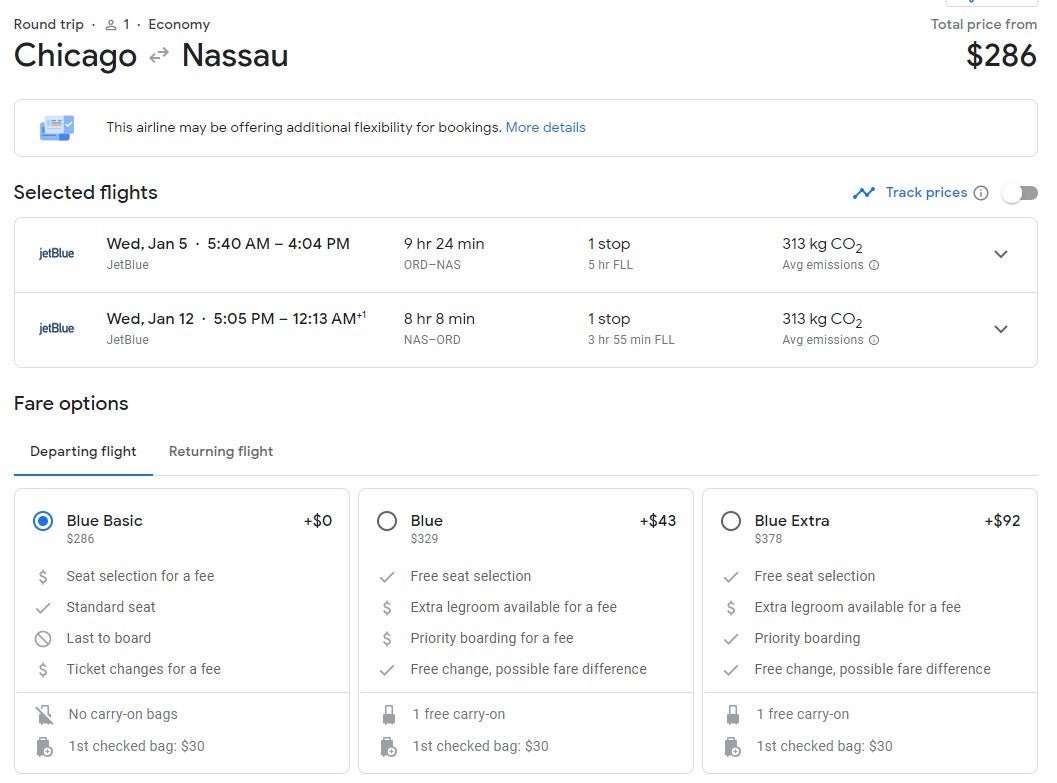Expand the Wed, Jan 5 flight details
This screenshot has height=783, width=1057.
pos(1000,254)
